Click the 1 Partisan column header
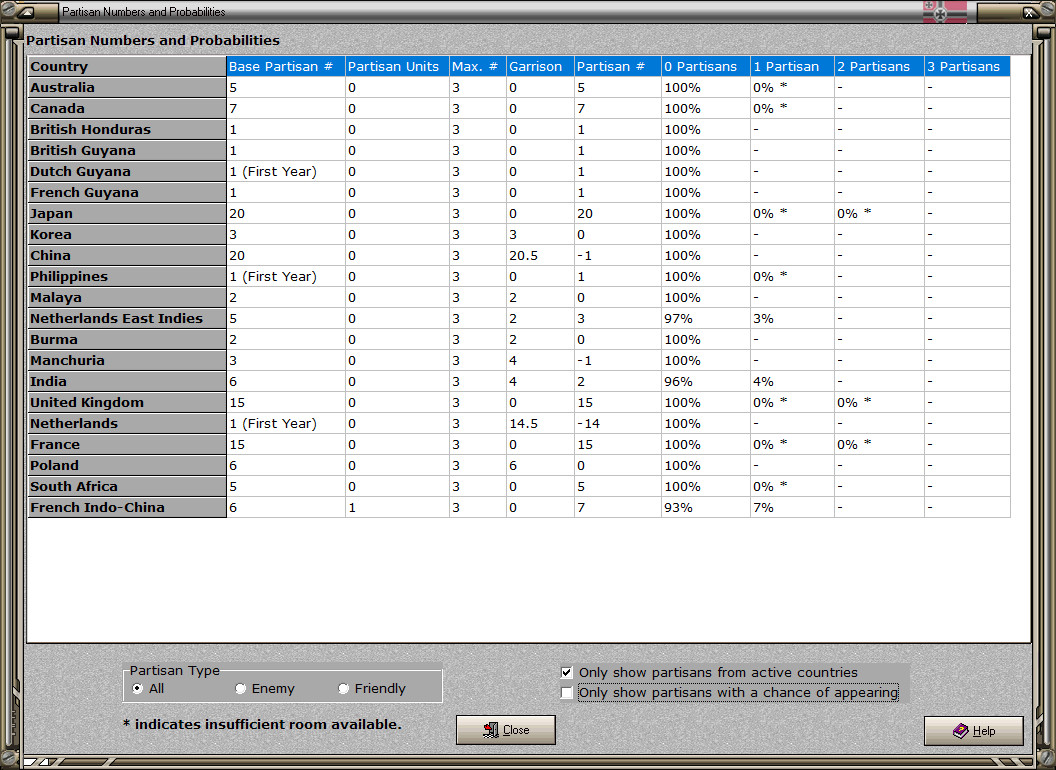Screen dimensions: 1056x770 [792, 66]
